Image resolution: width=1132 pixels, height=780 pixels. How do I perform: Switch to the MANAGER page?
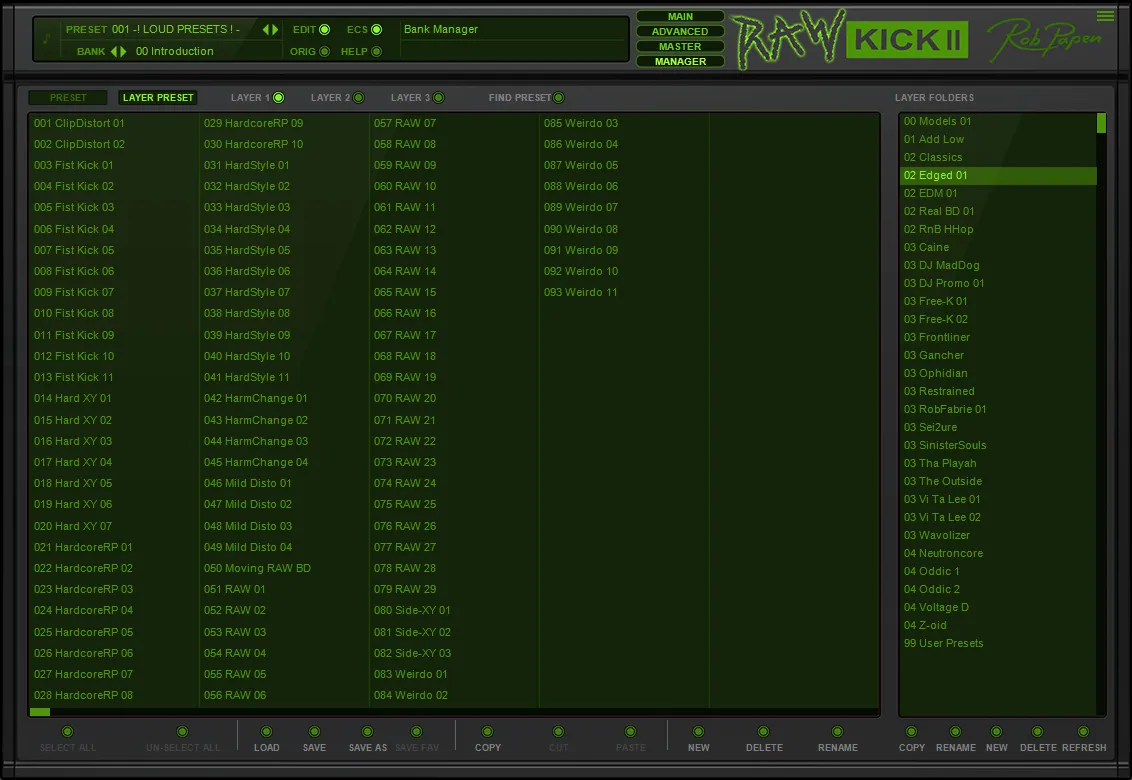point(680,61)
